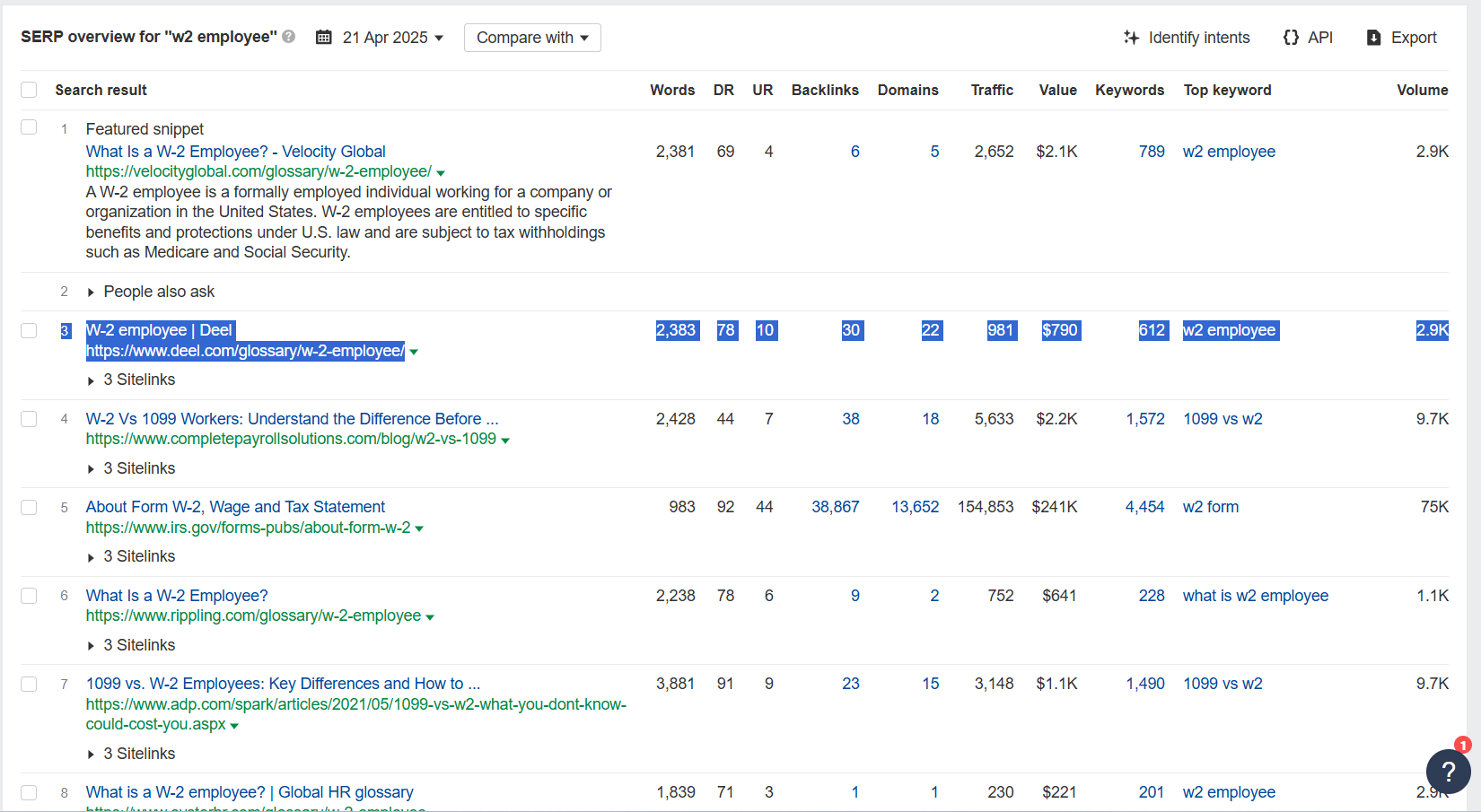
Task: Click the 13,652 domains value for IRS
Action: (x=915, y=507)
